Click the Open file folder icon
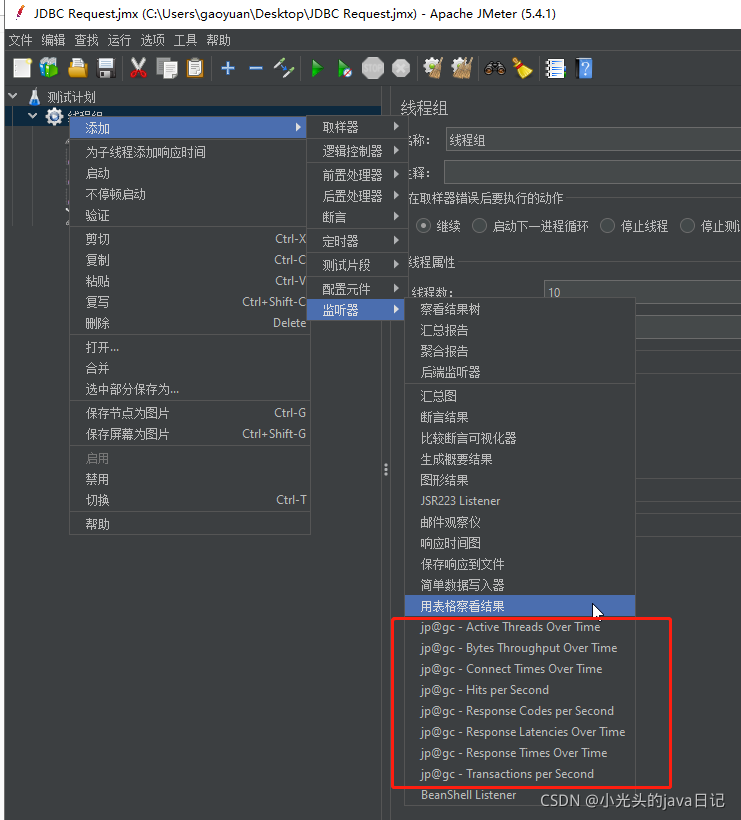The height and width of the screenshot is (820, 741). click(78, 69)
